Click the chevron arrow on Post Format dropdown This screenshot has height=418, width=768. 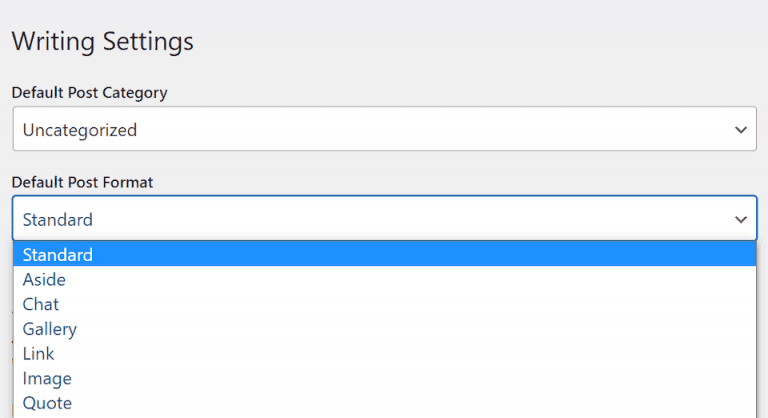pos(741,219)
